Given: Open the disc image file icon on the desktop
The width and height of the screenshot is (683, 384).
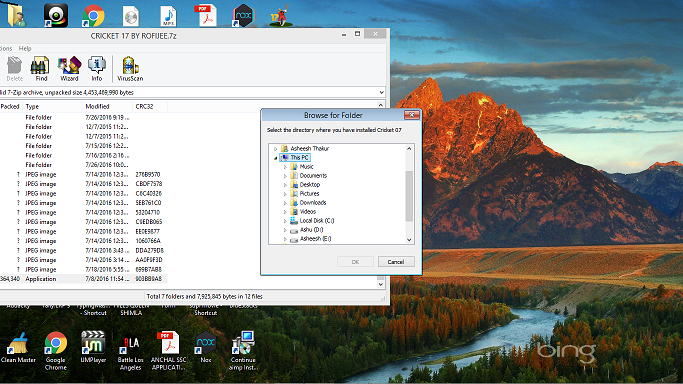Looking at the screenshot, I should coord(131,17).
